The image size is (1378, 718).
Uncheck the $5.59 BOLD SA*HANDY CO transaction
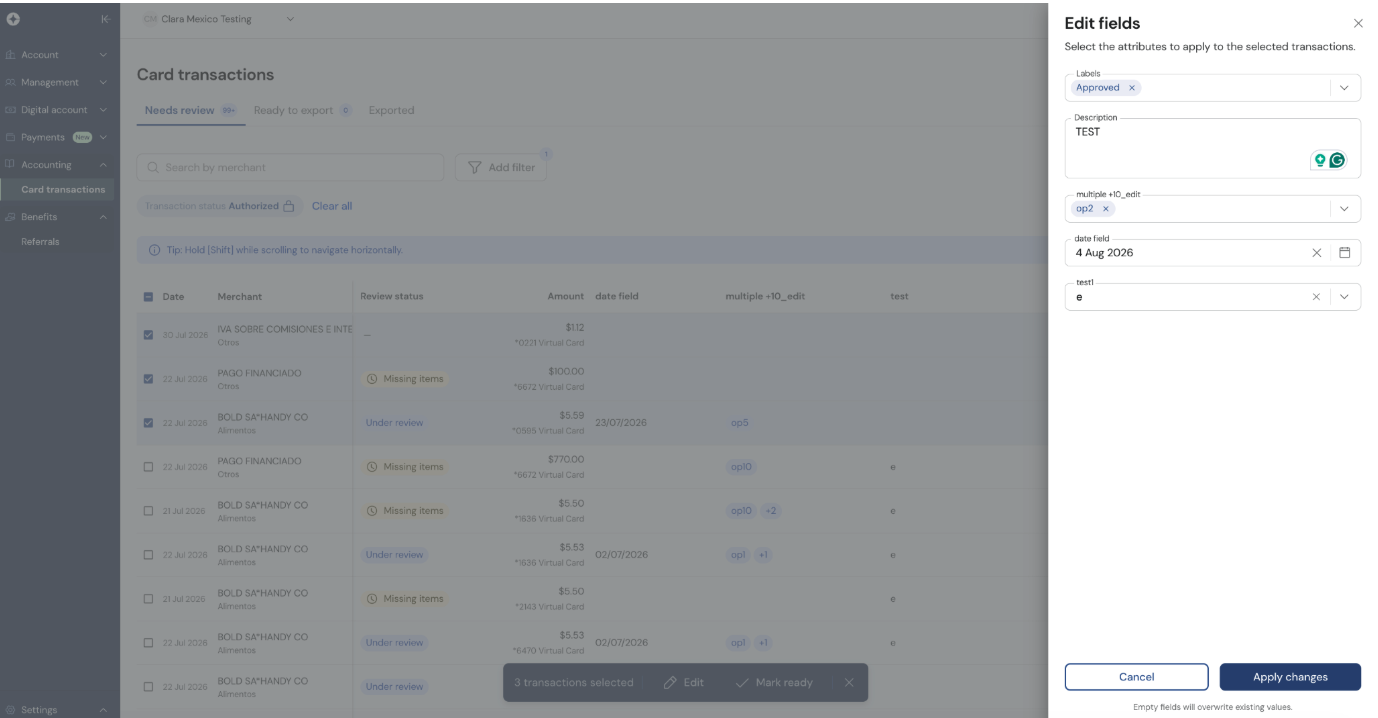tap(149, 423)
